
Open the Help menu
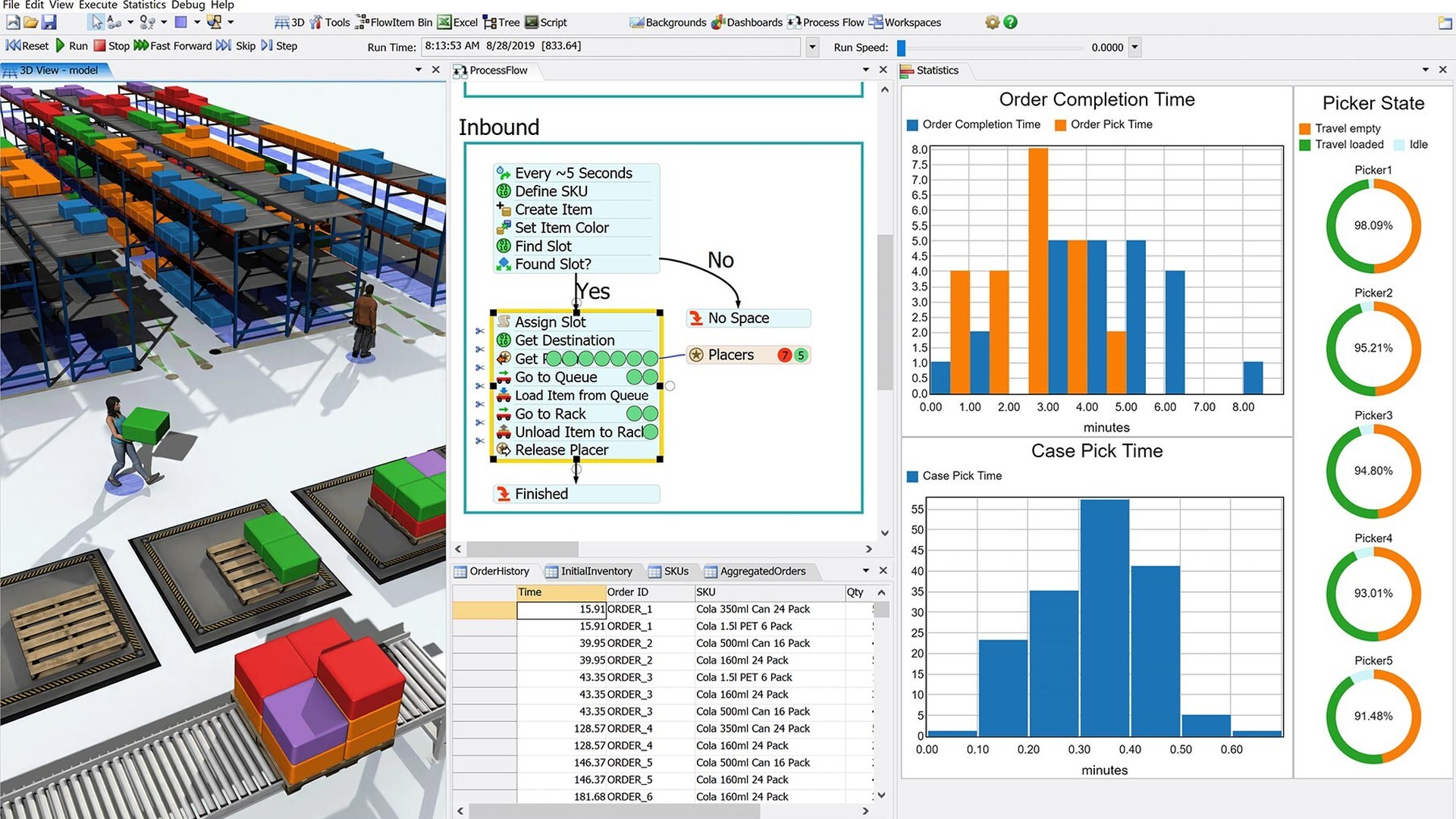[222, 5]
